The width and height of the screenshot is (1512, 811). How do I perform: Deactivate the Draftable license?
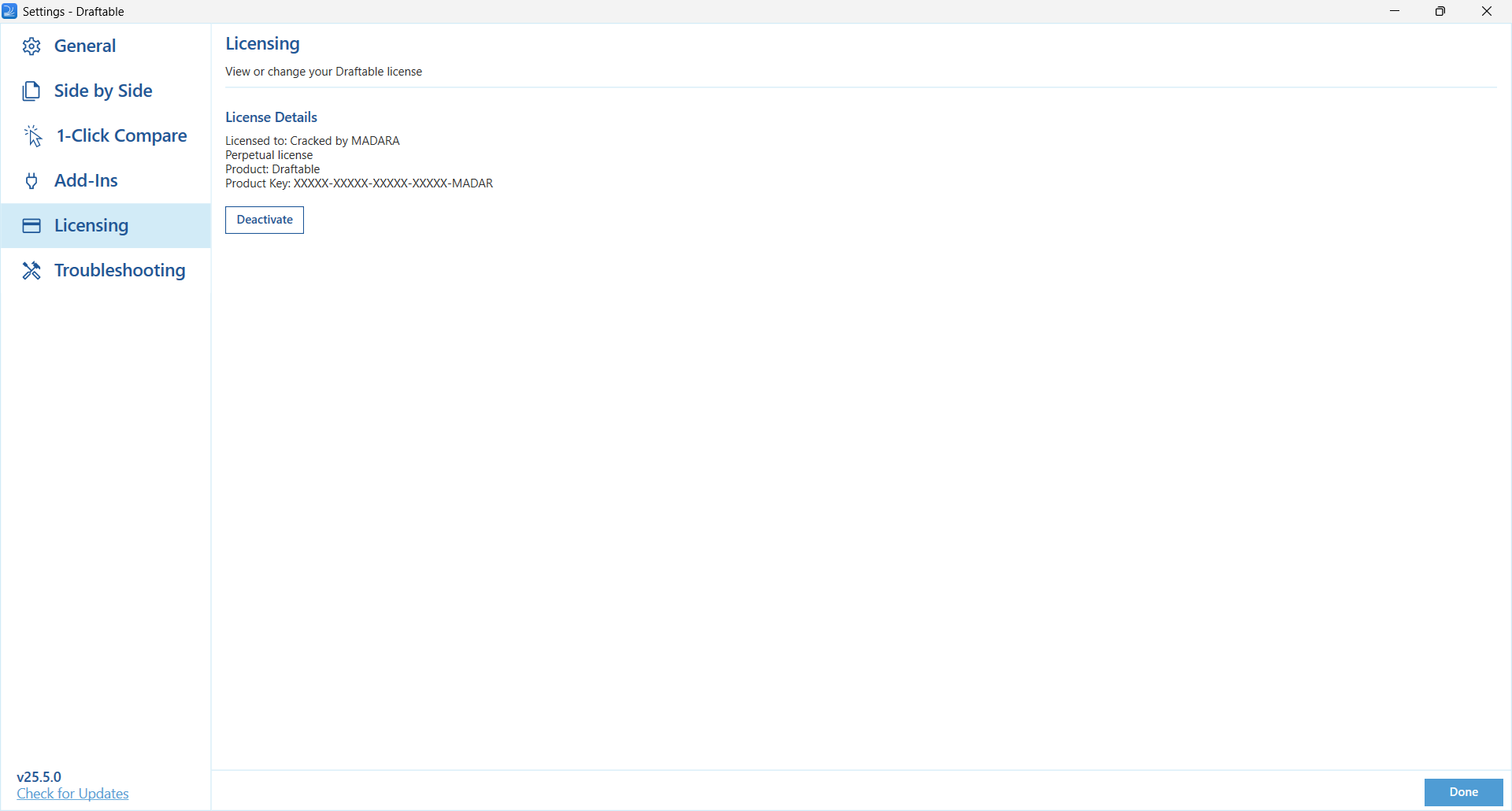click(265, 220)
